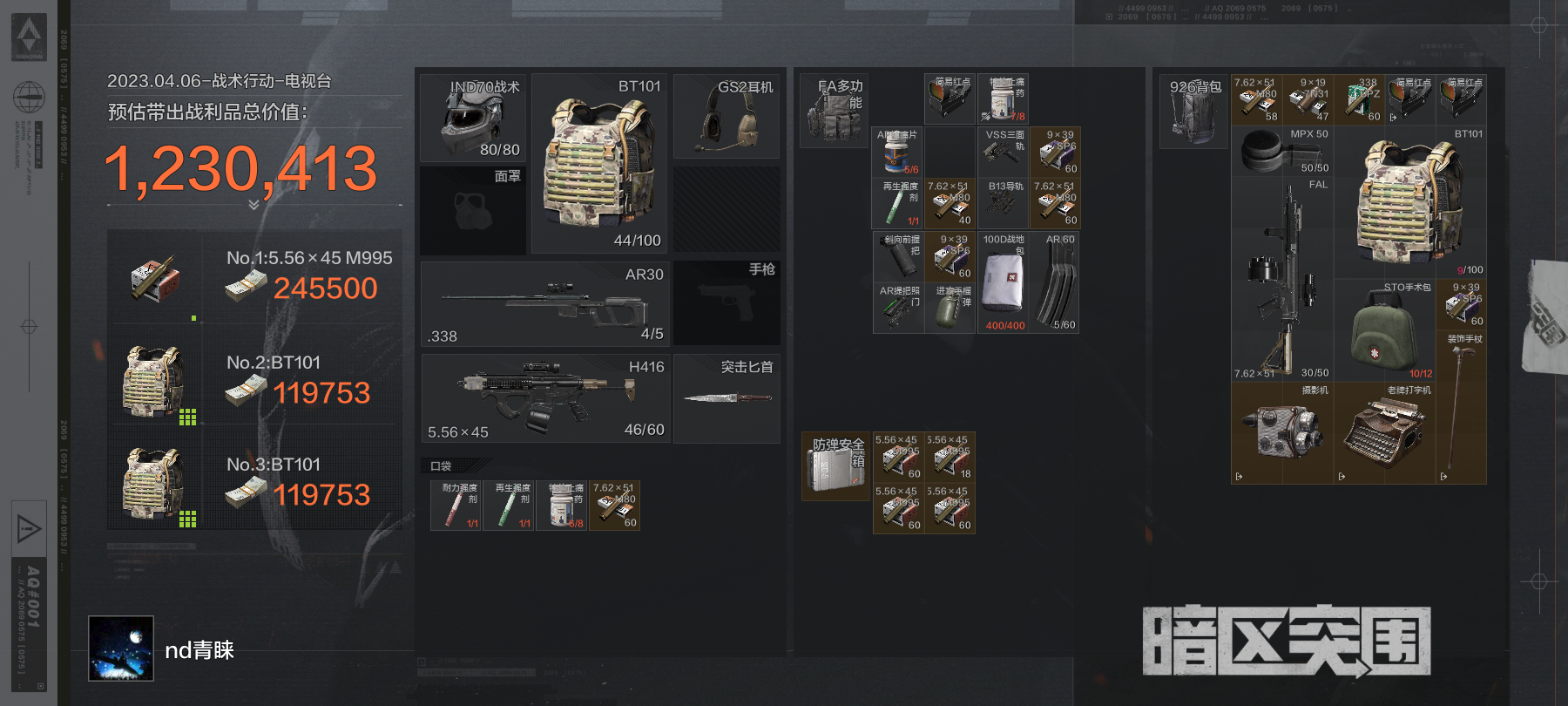Image resolution: width=1568 pixels, height=706 pixels.
Task: Select the AI-2 药片 kit 5/6
Action: [898, 152]
